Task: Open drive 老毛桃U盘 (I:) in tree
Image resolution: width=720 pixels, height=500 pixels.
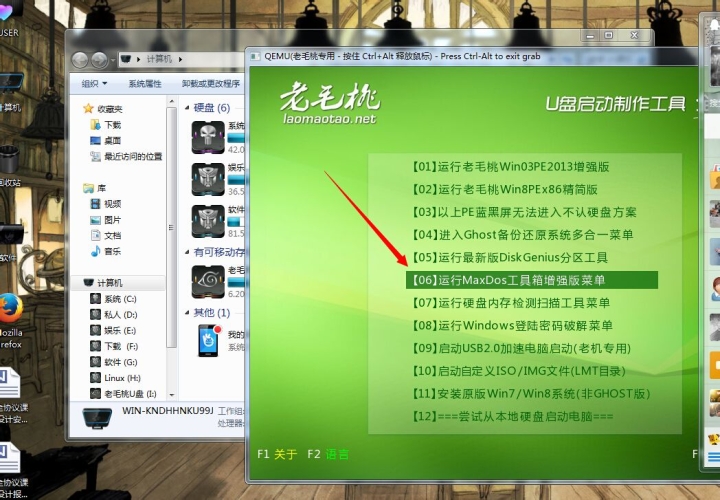Action: coord(130,394)
